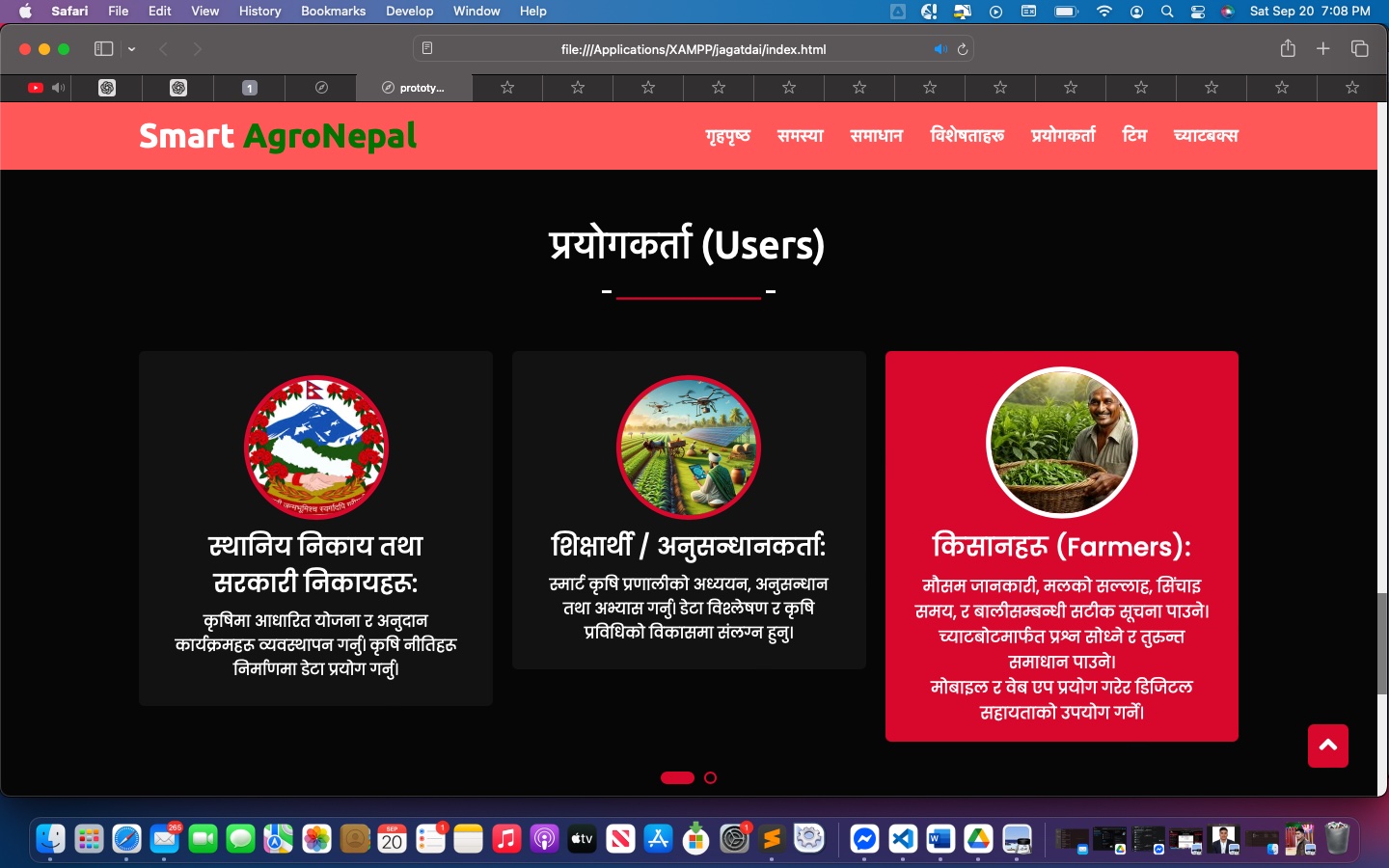Click the समस्या navigation link
Image resolution: width=1389 pixels, height=868 pixels.
[x=800, y=136]
